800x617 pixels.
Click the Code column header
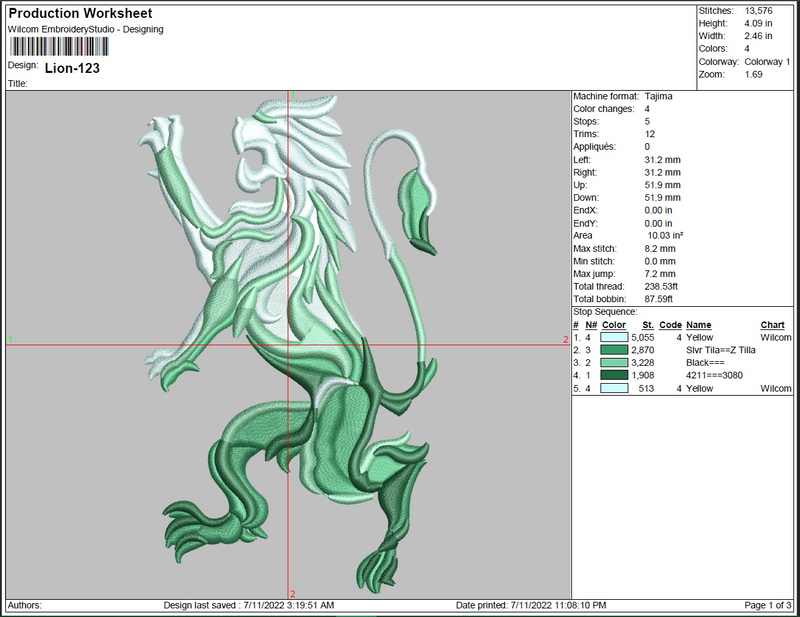point(670,325)
